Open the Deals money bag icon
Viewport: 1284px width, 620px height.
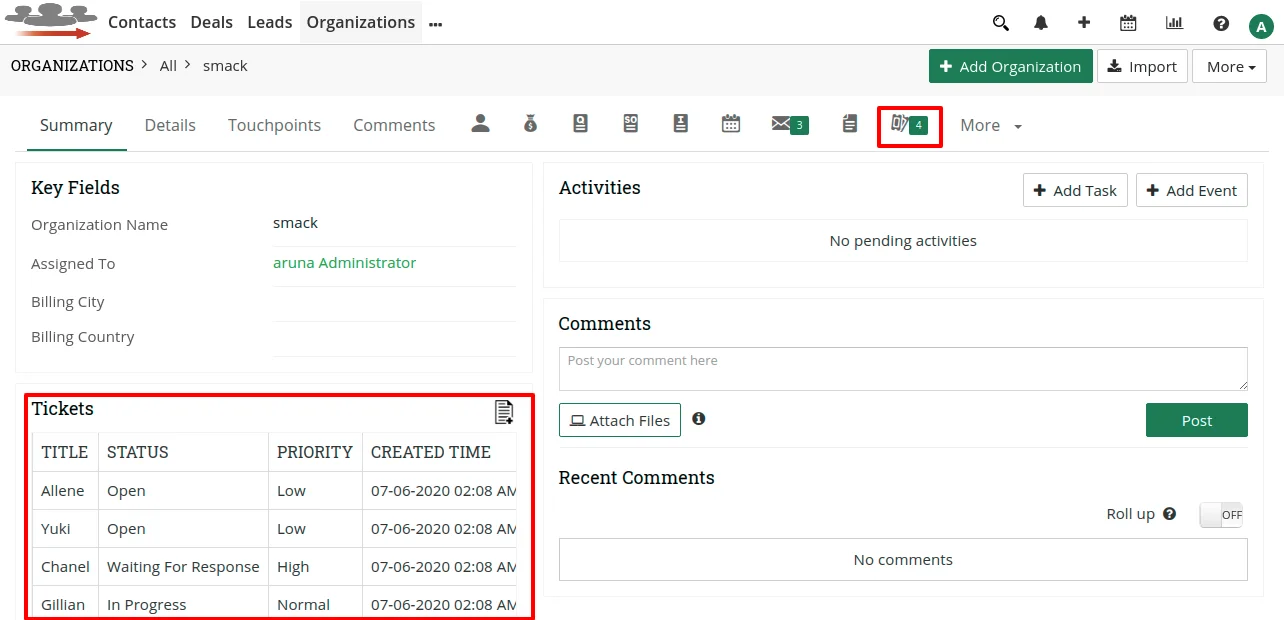click(x=531, y=123)
